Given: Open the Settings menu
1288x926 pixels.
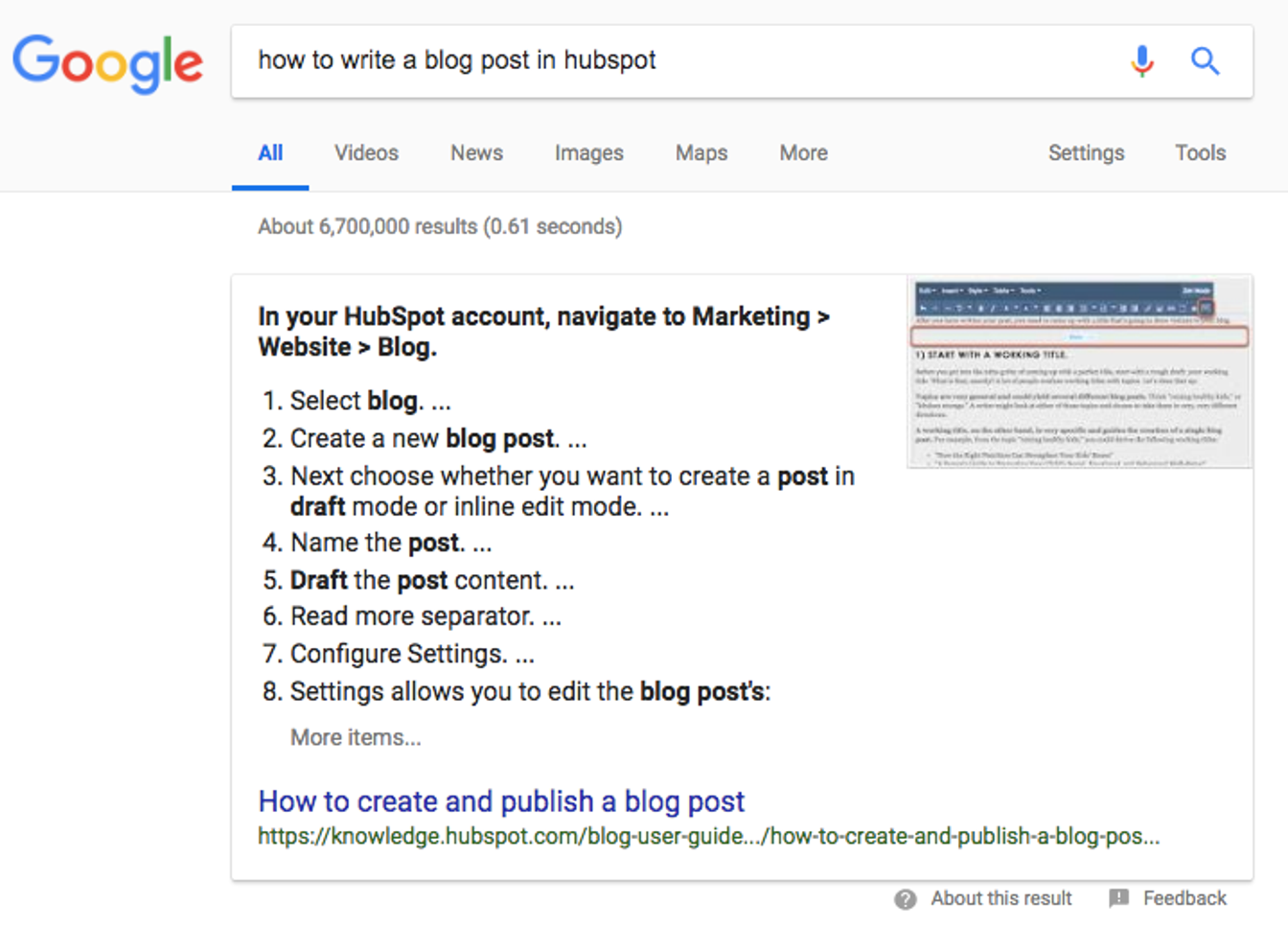Looking at the screenshot, I should point(1086,153).
